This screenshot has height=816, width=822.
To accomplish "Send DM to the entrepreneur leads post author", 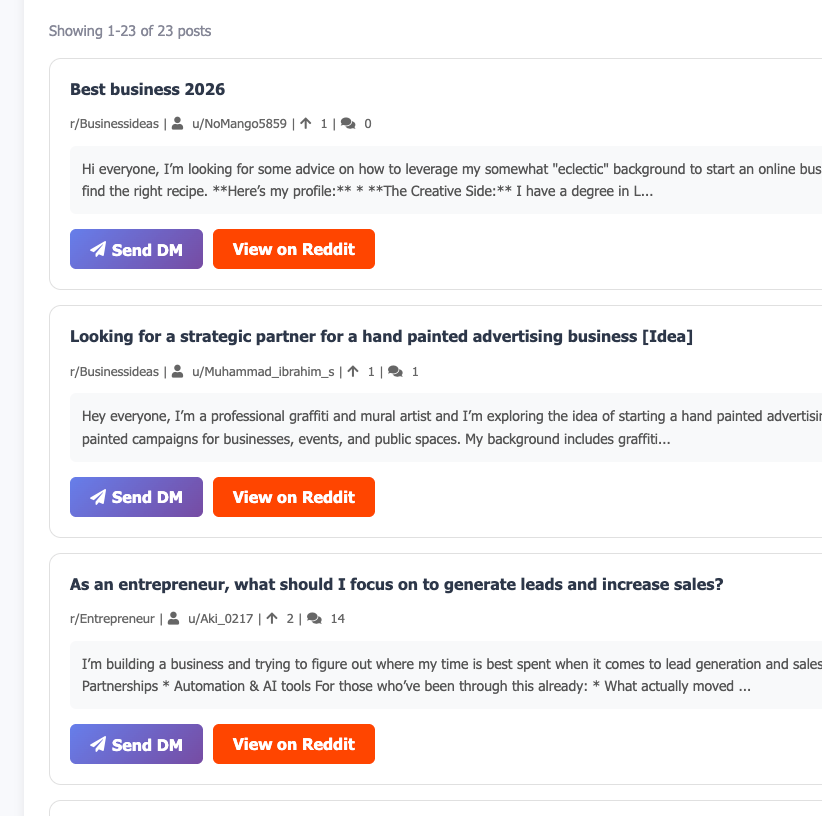I will (x=136, y=744).
